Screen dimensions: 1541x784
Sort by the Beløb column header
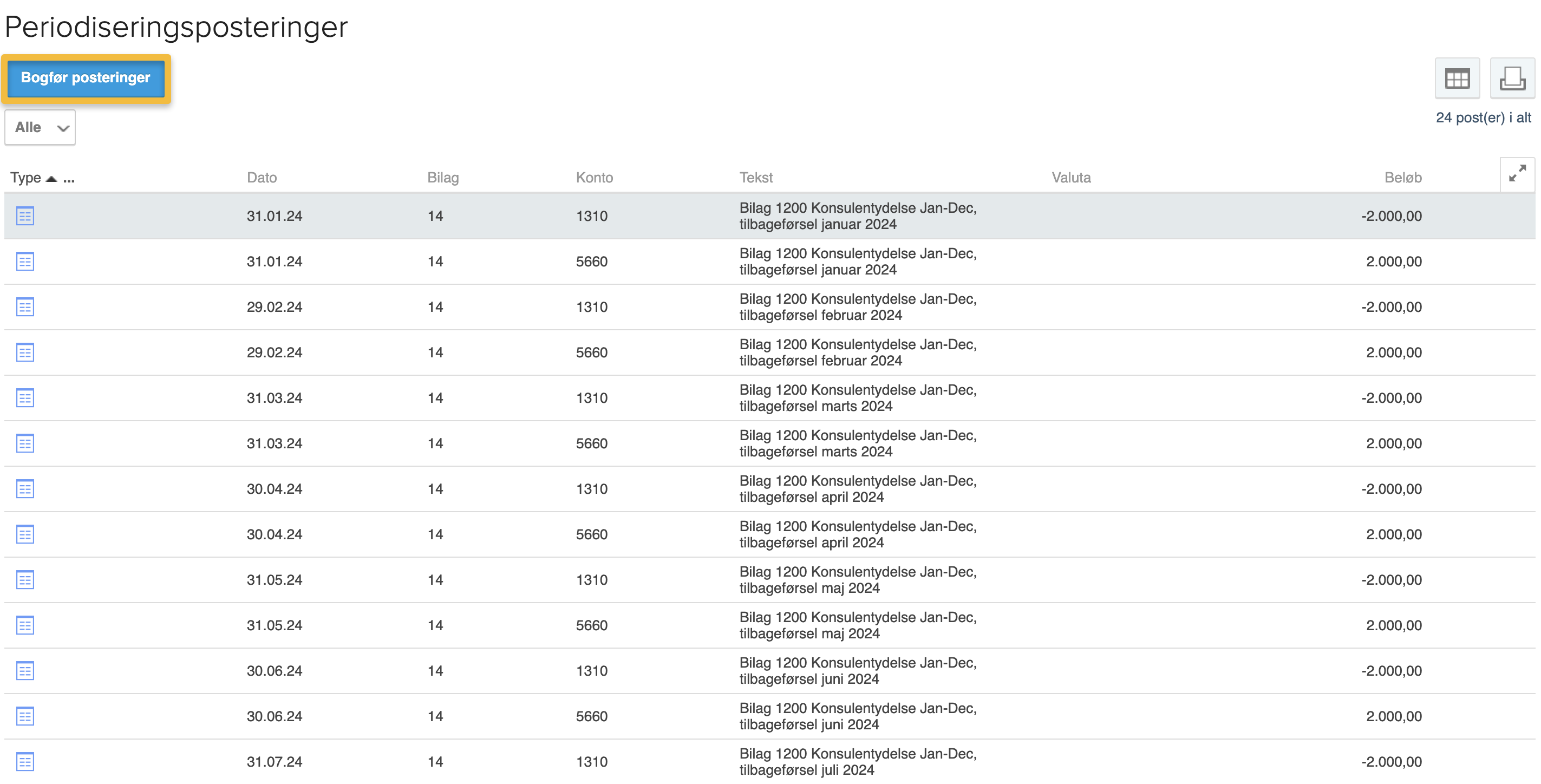(1402, 178)
